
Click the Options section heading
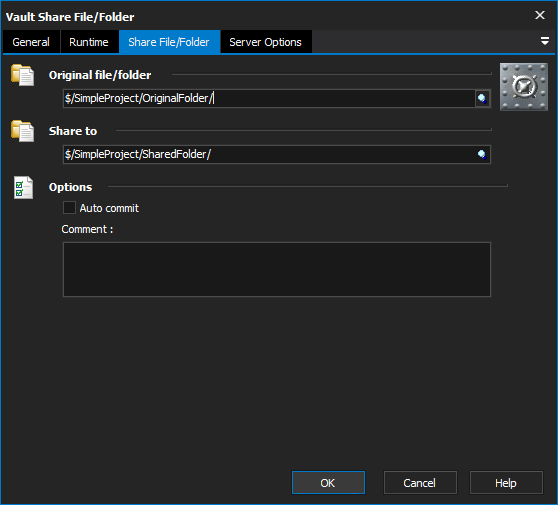point(70,187)
